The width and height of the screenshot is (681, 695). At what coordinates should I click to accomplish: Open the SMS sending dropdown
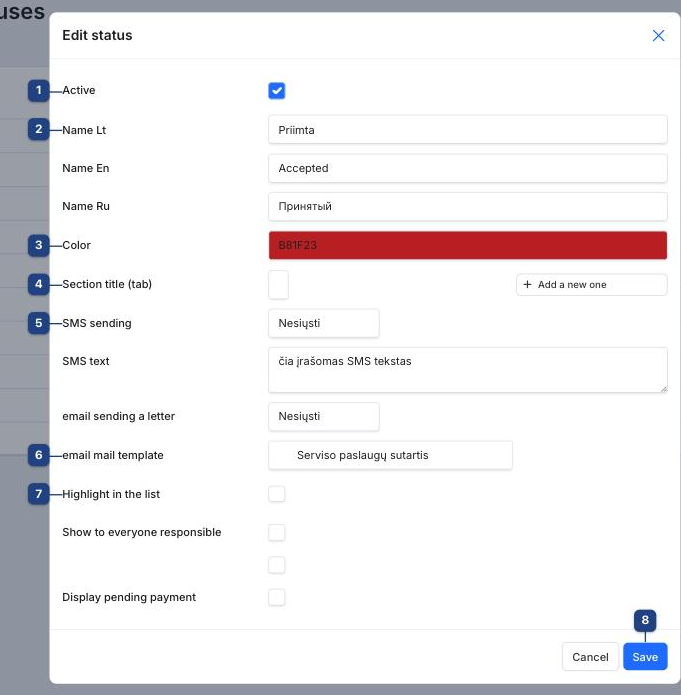[324, 323]
